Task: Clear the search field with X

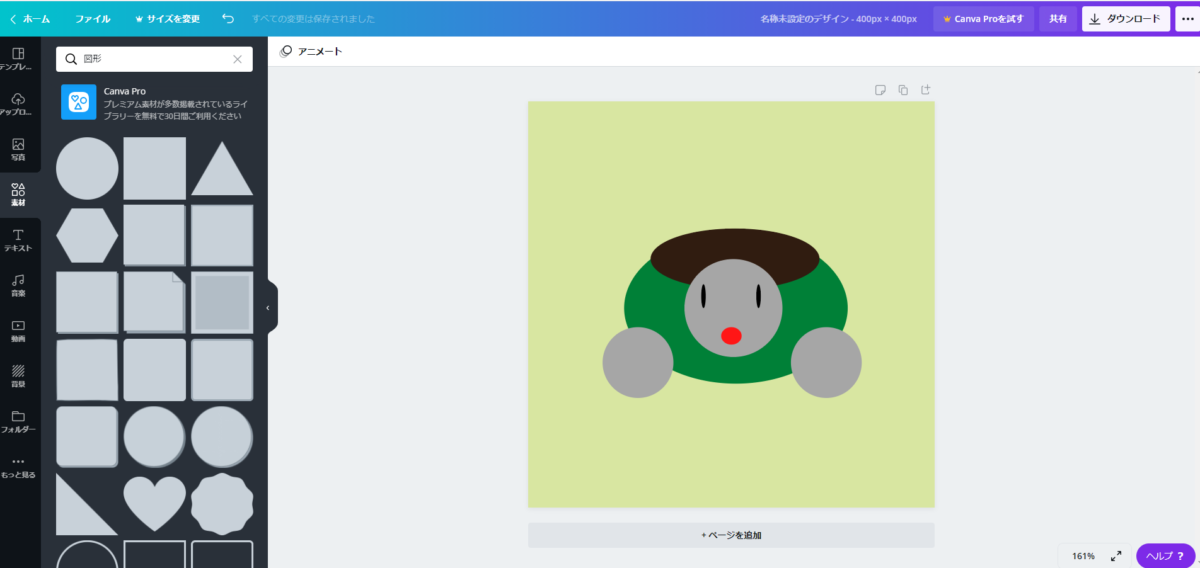Action: tap(237, 59)
